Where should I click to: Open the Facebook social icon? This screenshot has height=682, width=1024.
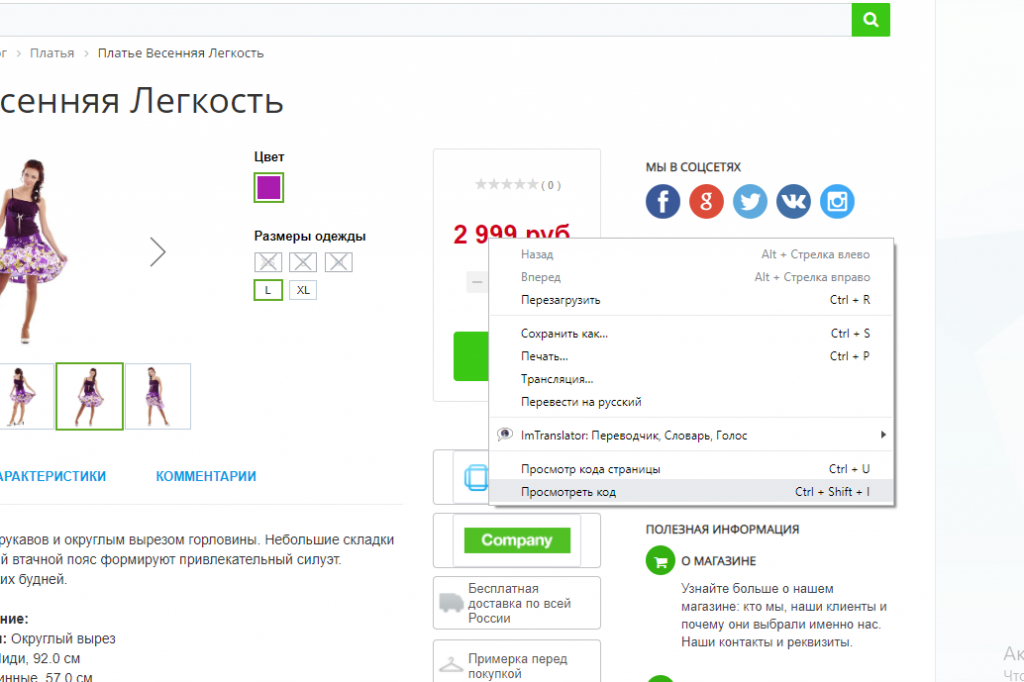pyautogui.click(x=663, y=201)
